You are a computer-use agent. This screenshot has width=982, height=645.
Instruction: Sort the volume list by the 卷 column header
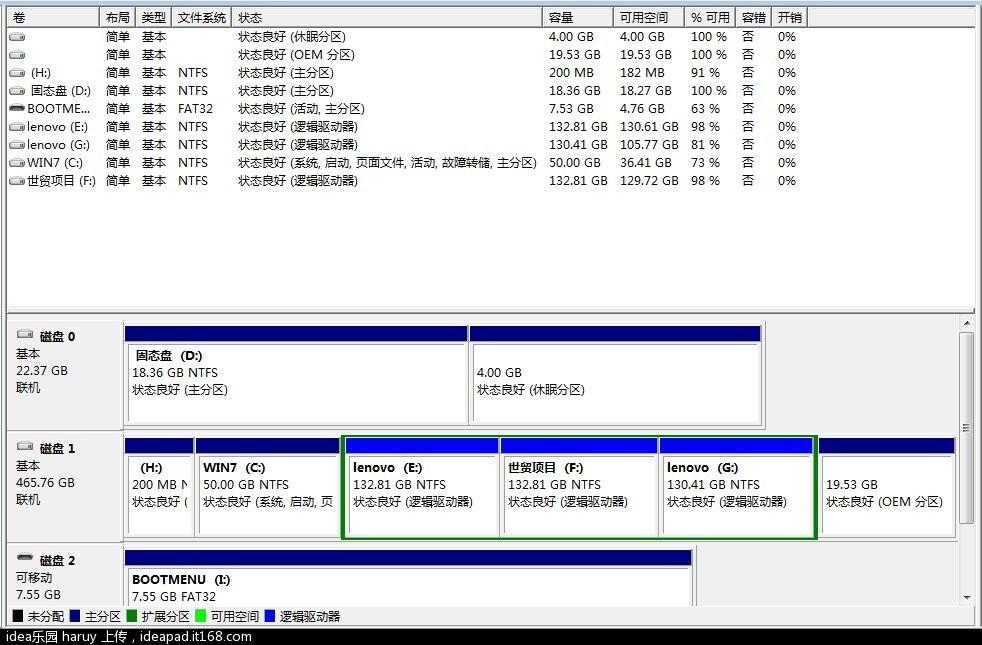(53, 18)
